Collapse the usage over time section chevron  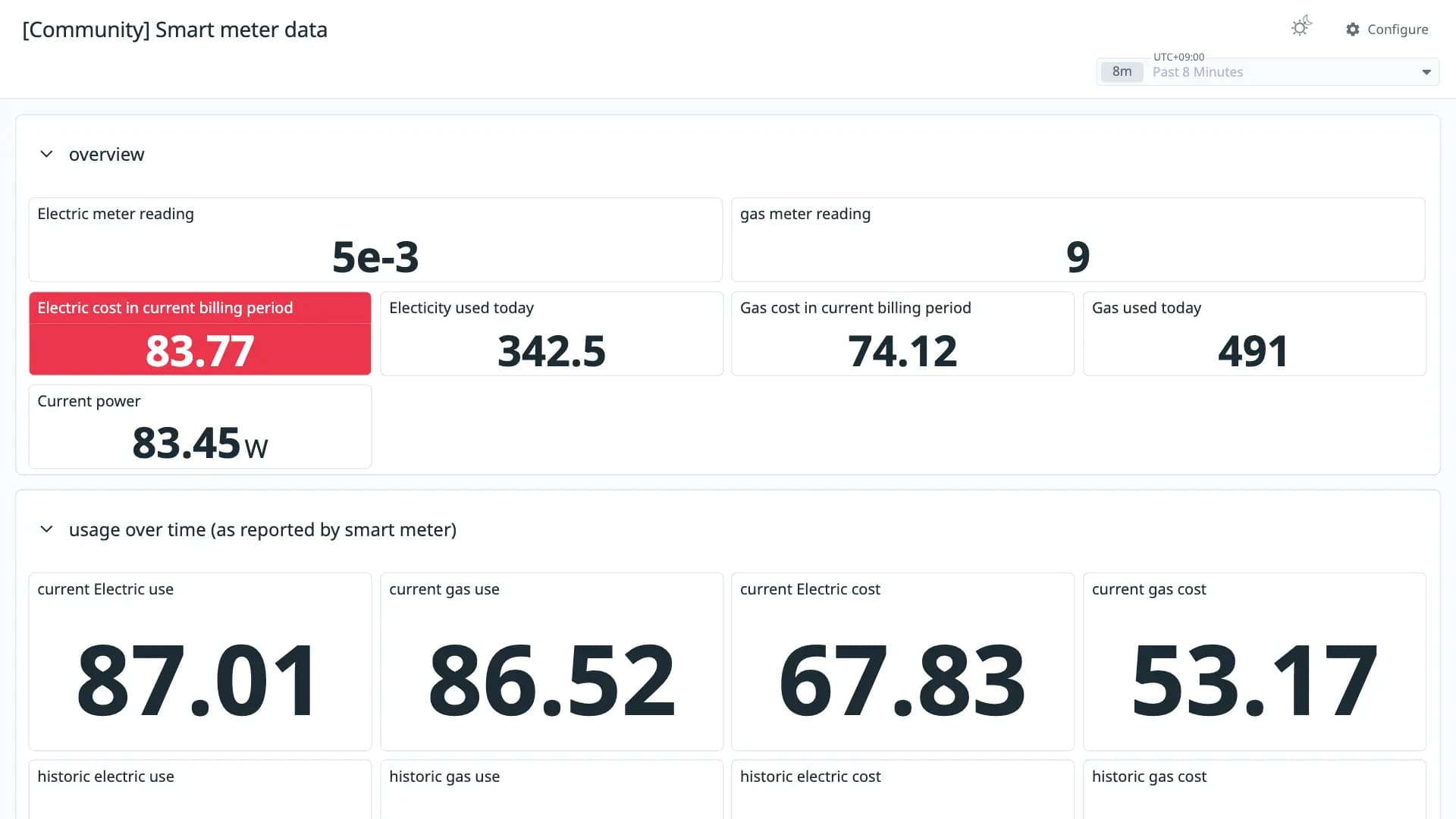coord(46,529)
